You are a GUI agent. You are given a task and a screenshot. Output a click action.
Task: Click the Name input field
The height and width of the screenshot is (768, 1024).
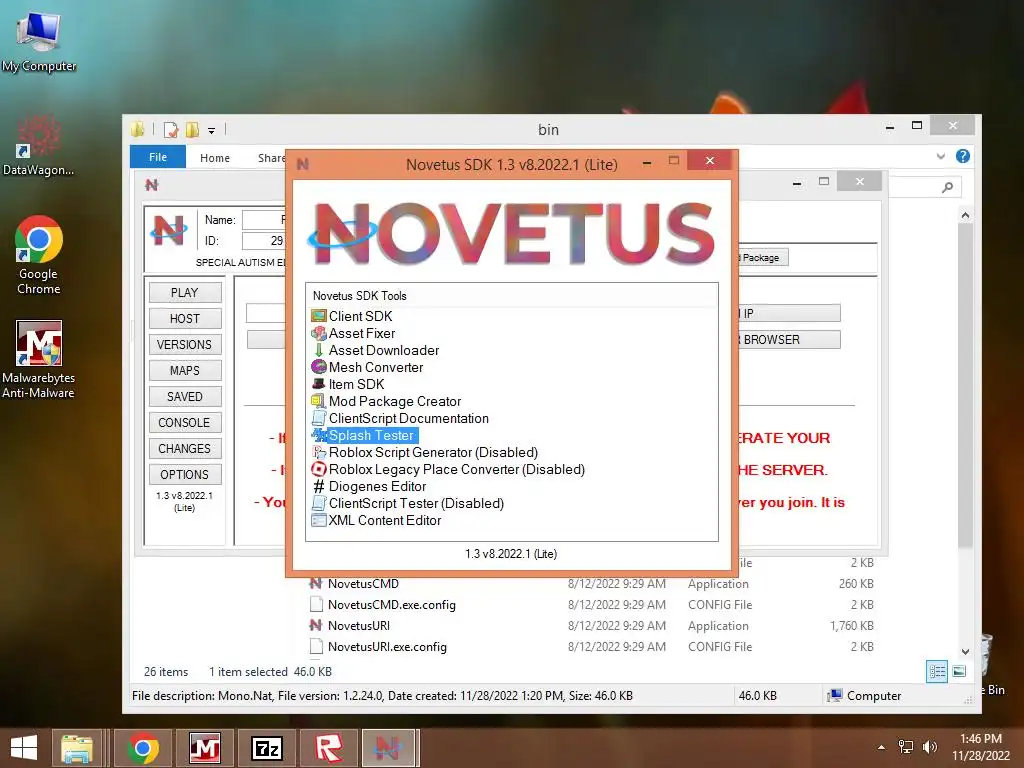[264, 220]
